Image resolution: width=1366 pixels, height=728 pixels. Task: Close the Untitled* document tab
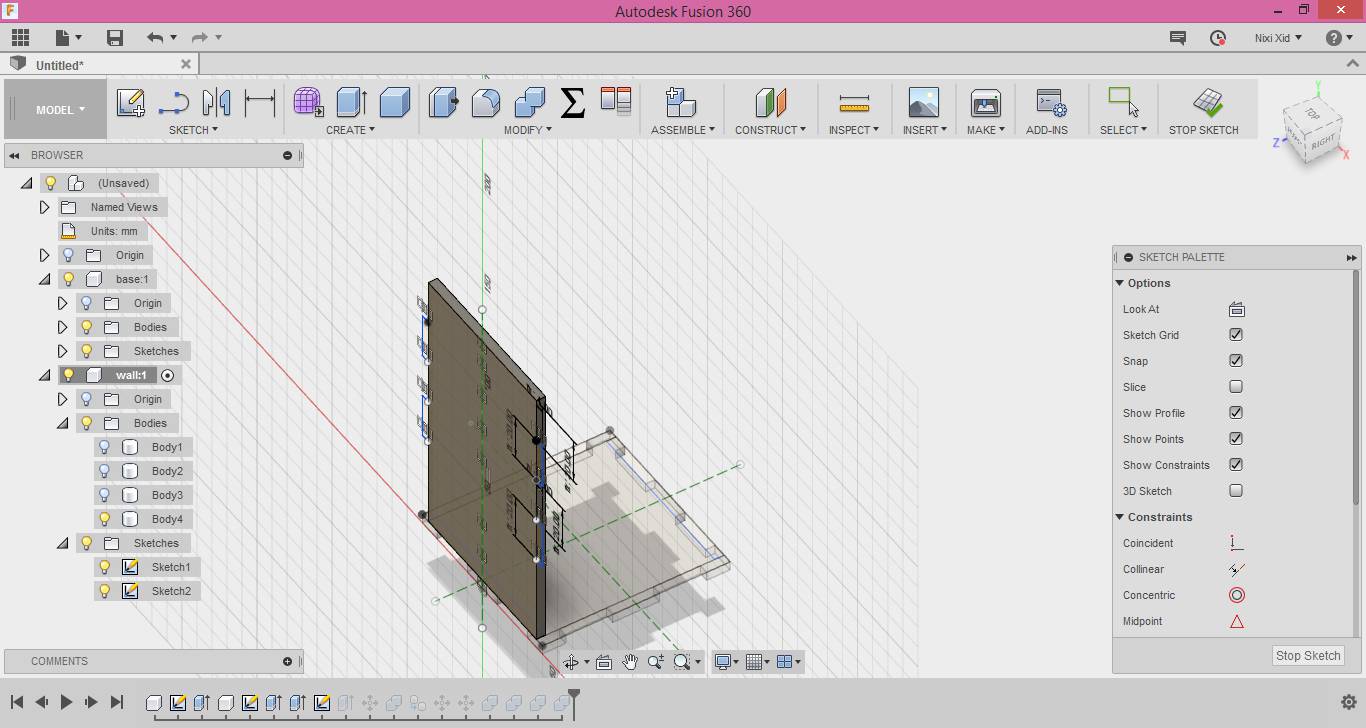186,64
